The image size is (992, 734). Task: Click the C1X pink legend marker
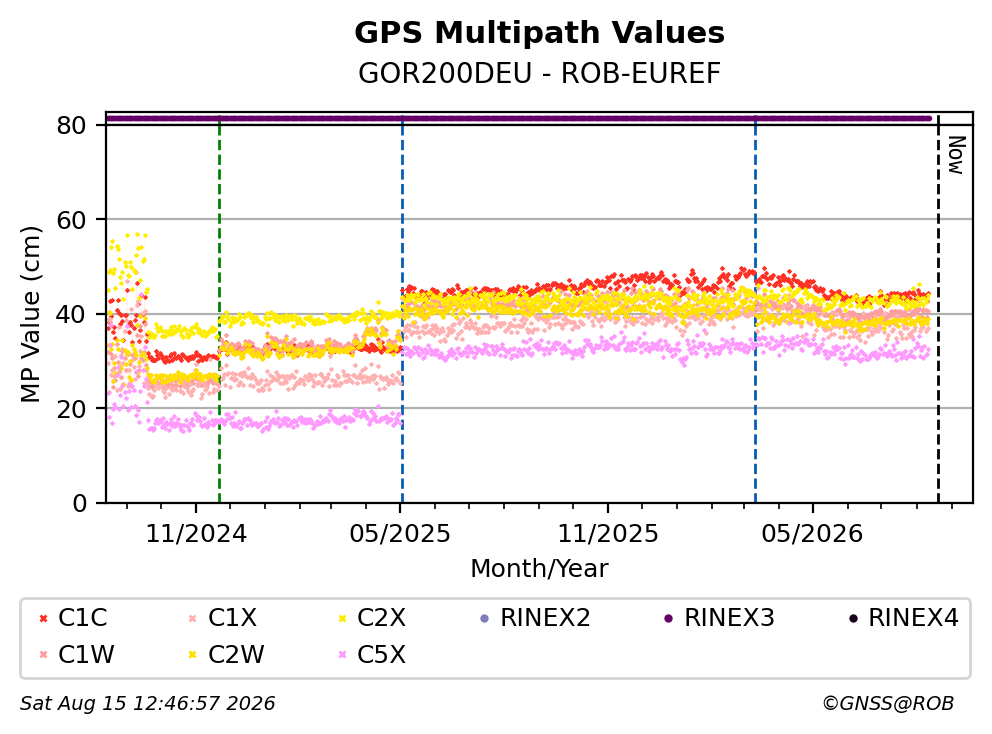click(193, 618)
